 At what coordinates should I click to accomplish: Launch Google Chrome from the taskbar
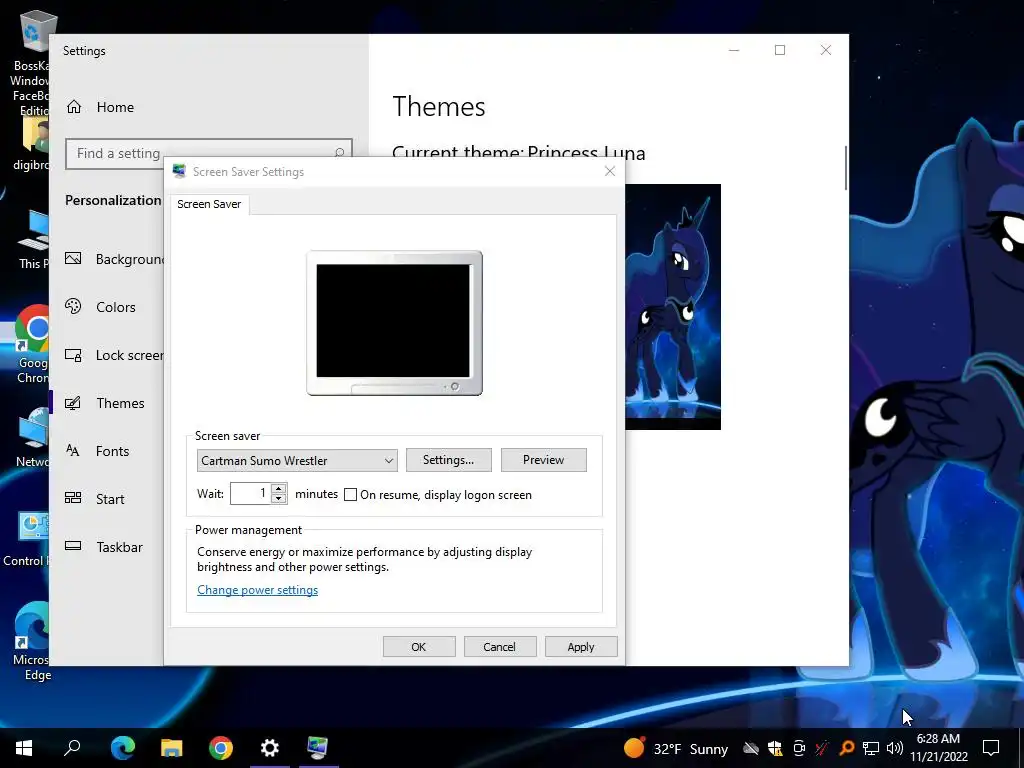[x=221, y=748]
